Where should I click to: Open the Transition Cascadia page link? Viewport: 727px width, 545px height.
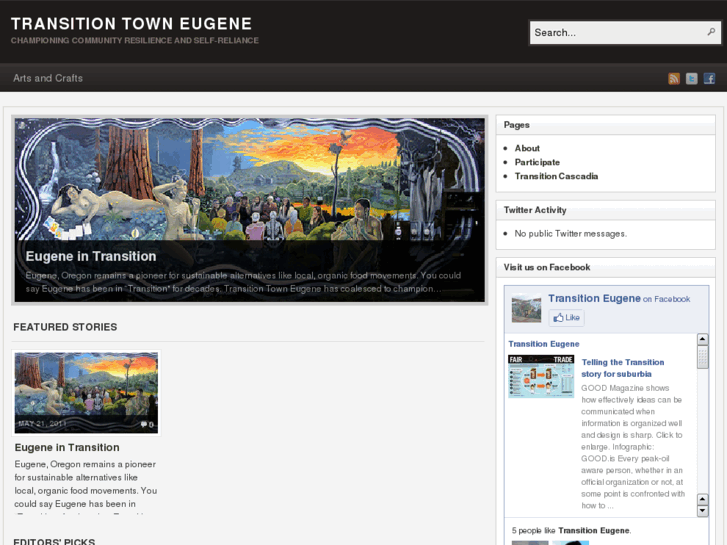click(556, 176)
